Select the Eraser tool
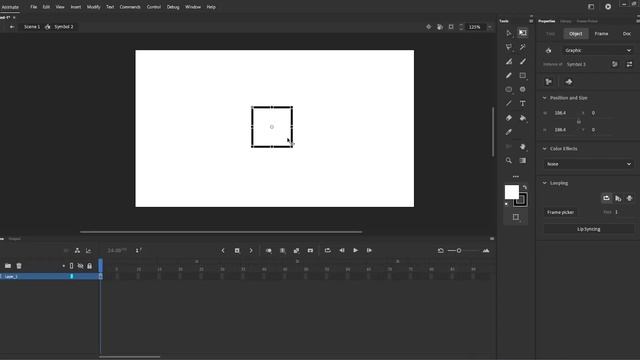The width and height of the screenshot is (640, 360). (509, 118)
